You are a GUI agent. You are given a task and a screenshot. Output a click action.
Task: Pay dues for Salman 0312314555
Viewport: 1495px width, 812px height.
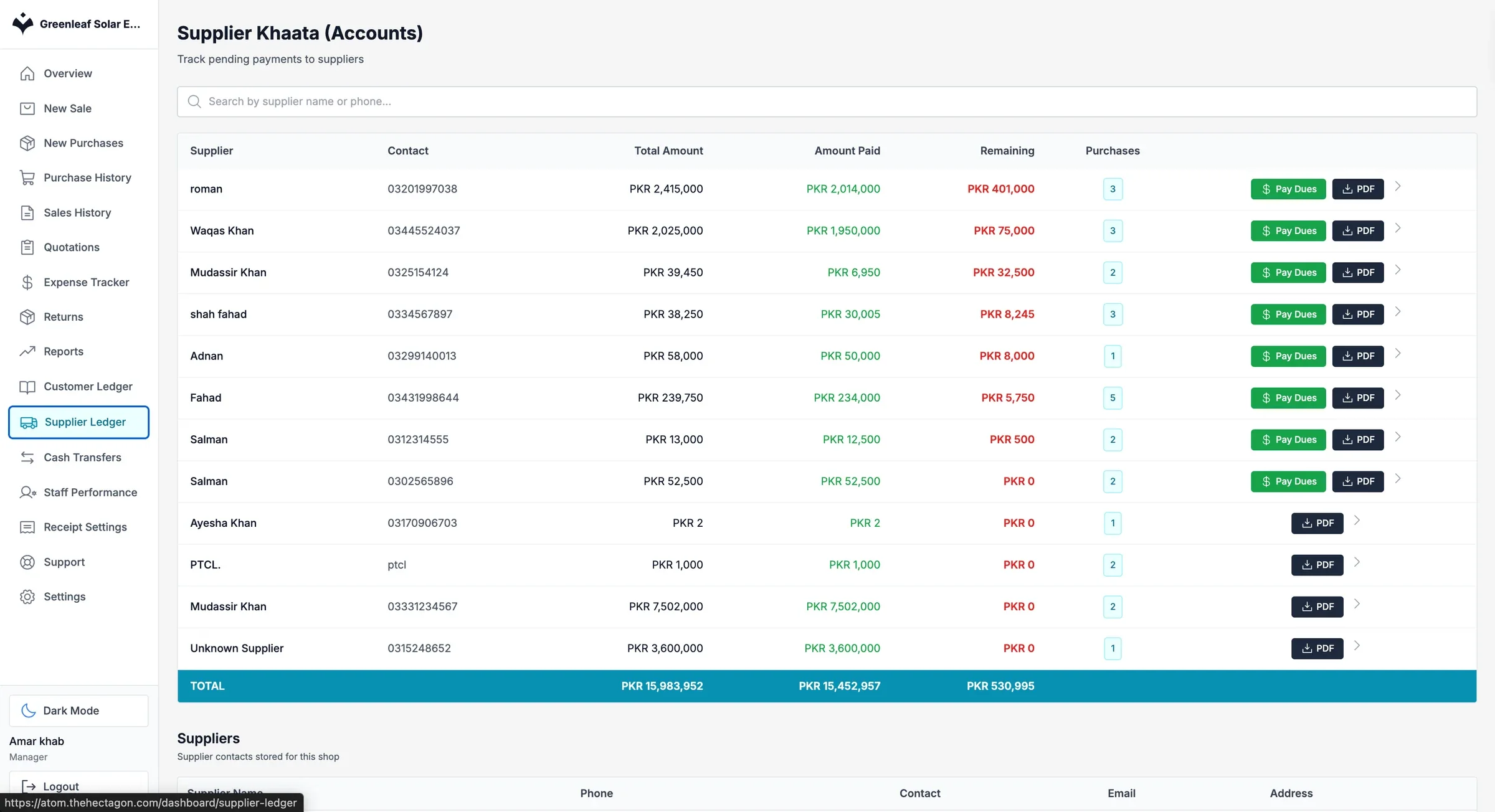click(1288, 440)
